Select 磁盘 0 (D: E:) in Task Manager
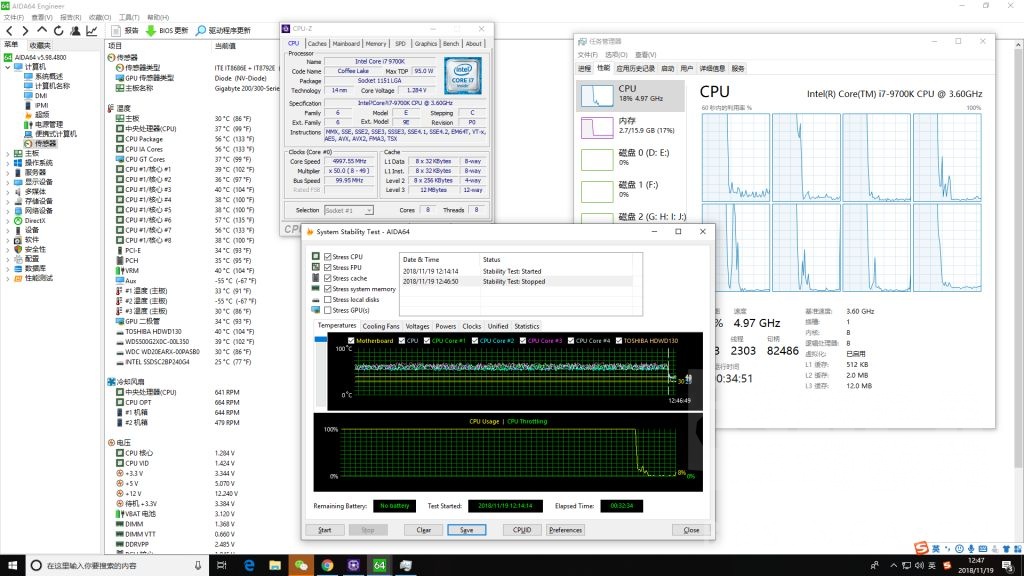This screenshot has width=1024, height=576. coord(631,157)
